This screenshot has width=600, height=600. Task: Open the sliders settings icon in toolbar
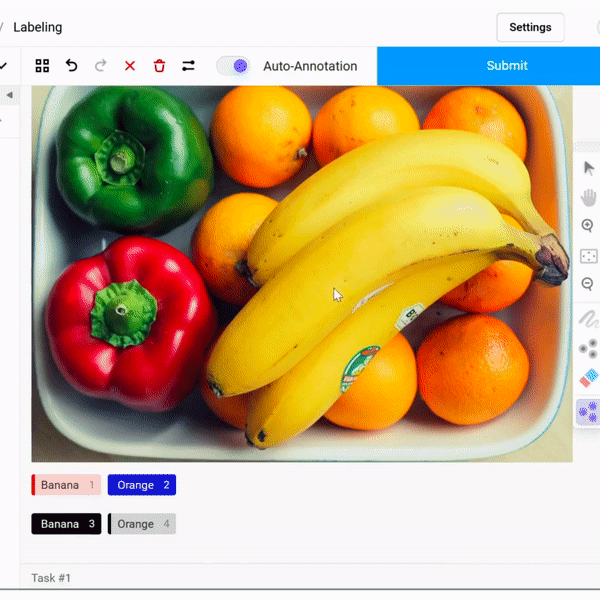pos(188,66)
